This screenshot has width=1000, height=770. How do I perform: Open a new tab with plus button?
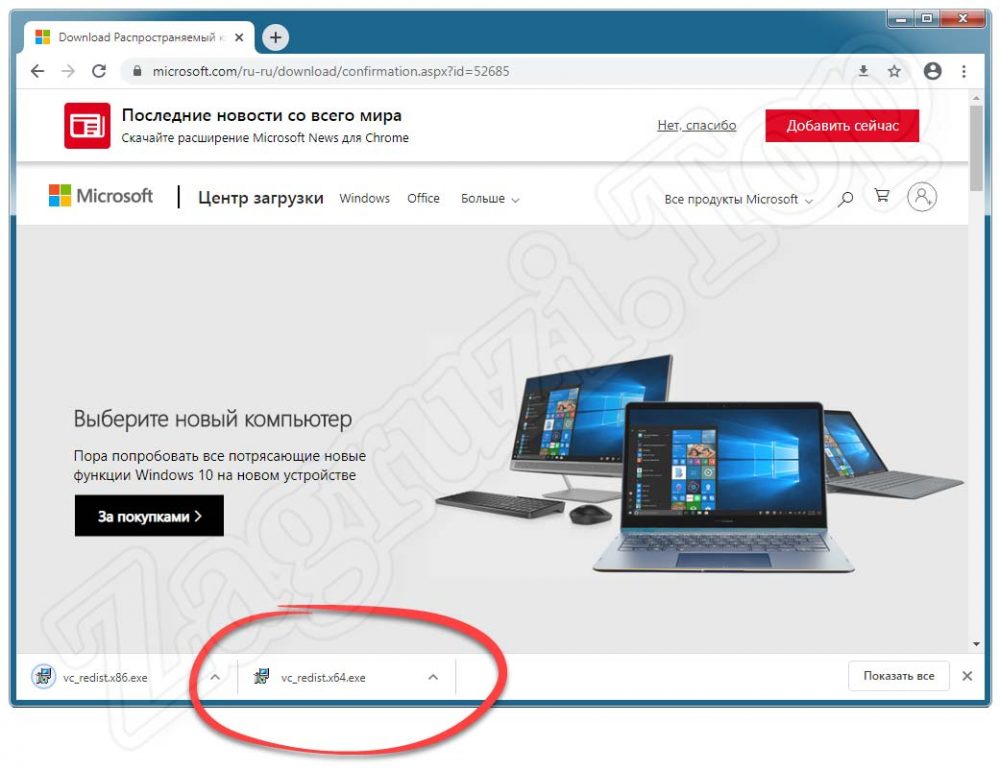[x=274, y=37]
